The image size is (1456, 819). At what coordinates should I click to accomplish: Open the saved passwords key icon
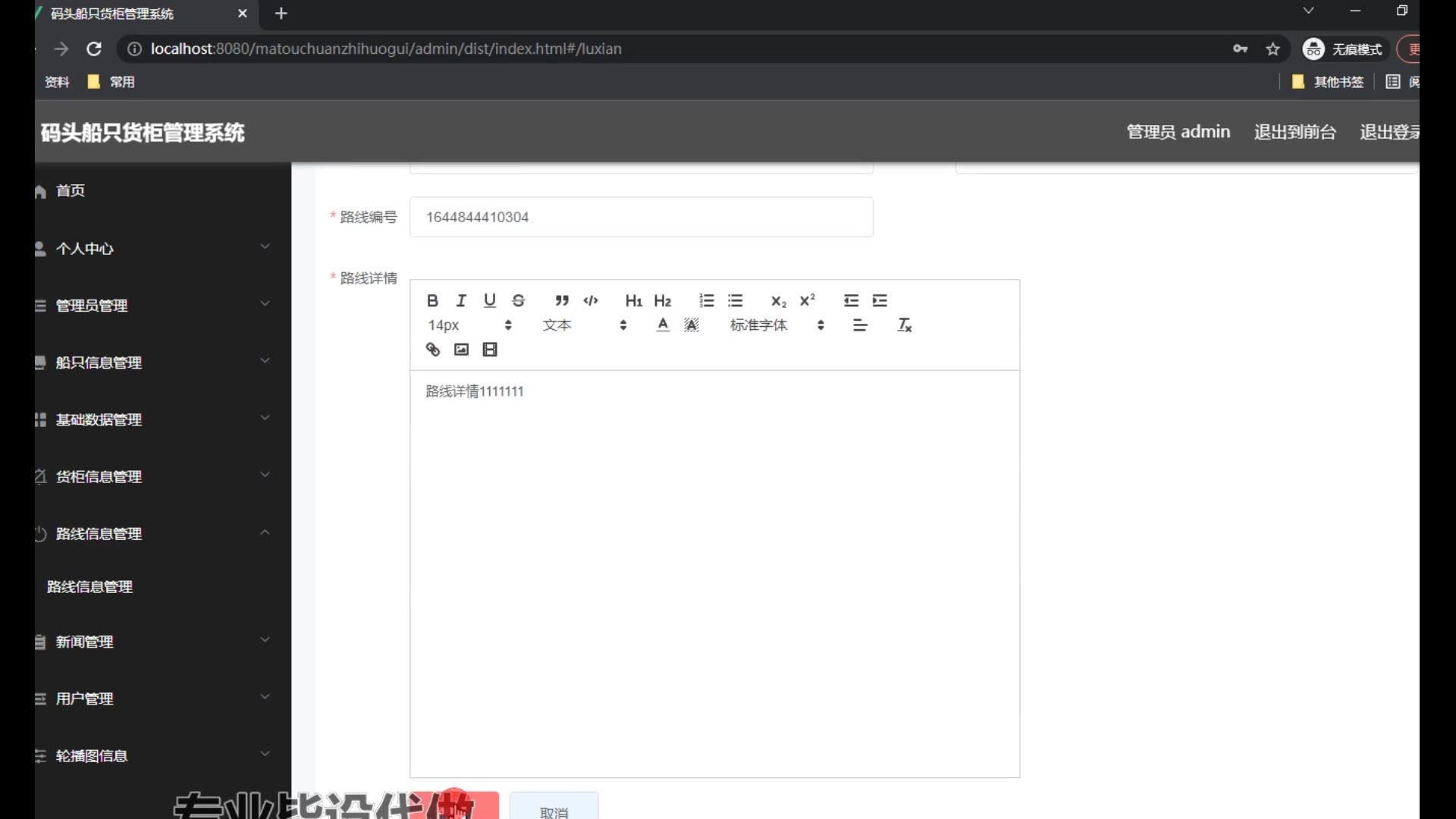click(1240, 49)
